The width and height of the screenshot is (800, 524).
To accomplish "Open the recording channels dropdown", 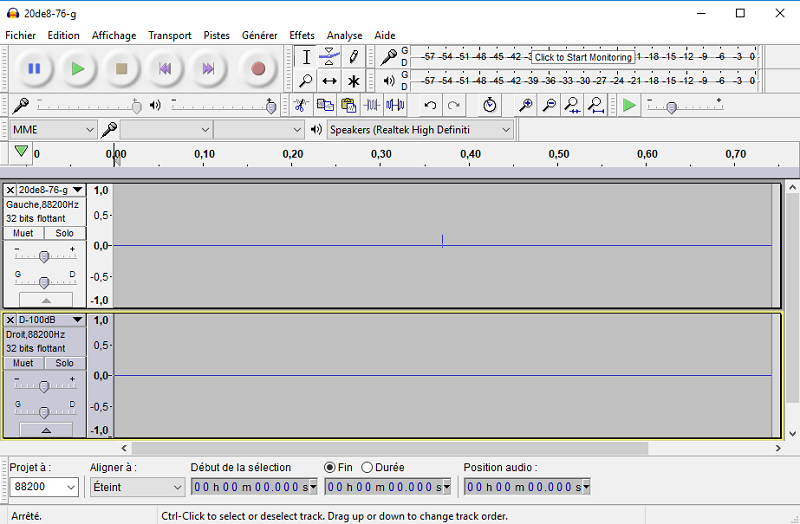I will pyautogui.click(x=259, y=130).
